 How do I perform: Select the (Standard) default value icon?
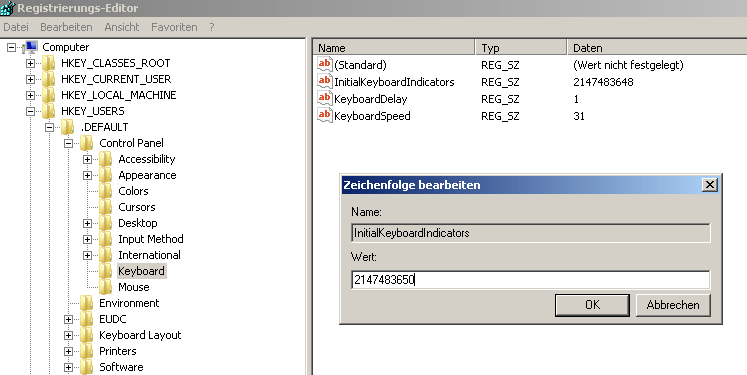pos(324,64)
